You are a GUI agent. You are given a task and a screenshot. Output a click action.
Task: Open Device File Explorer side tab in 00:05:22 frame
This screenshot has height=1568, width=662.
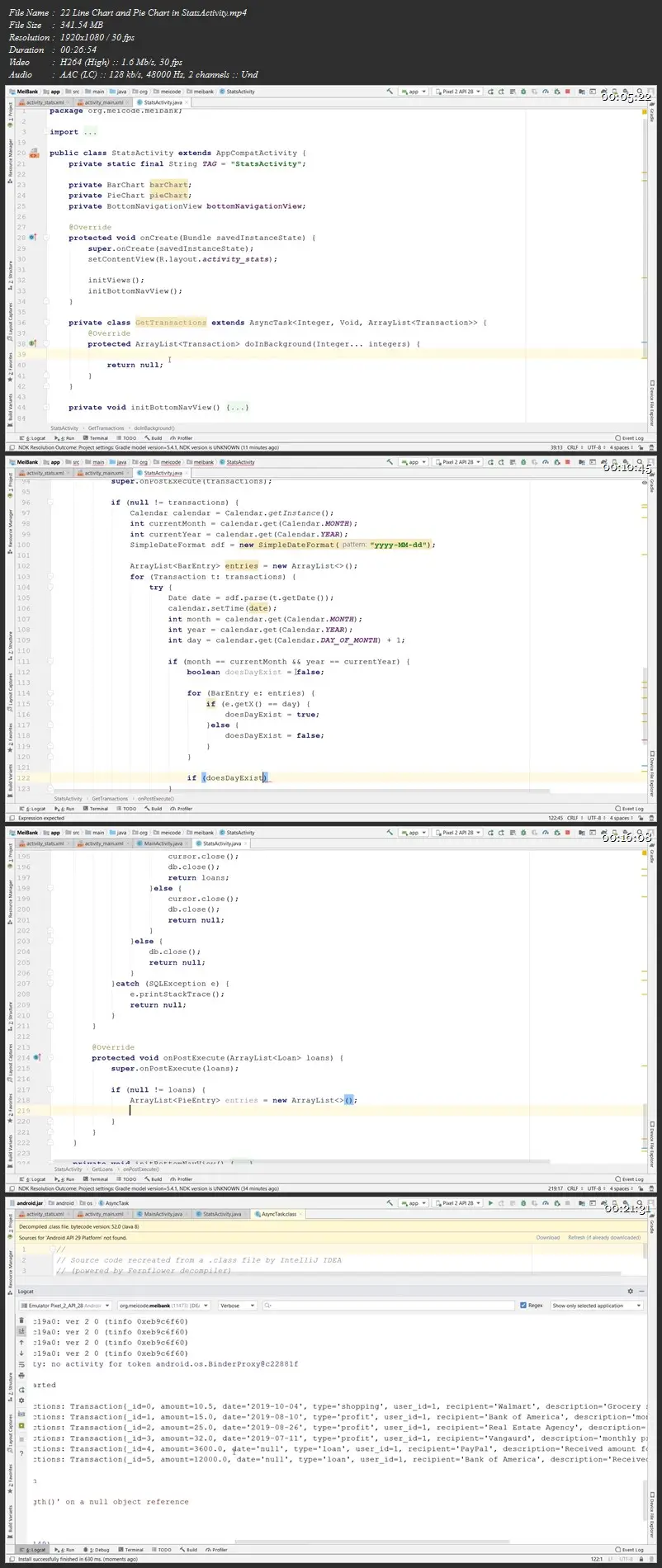point(651,405)
